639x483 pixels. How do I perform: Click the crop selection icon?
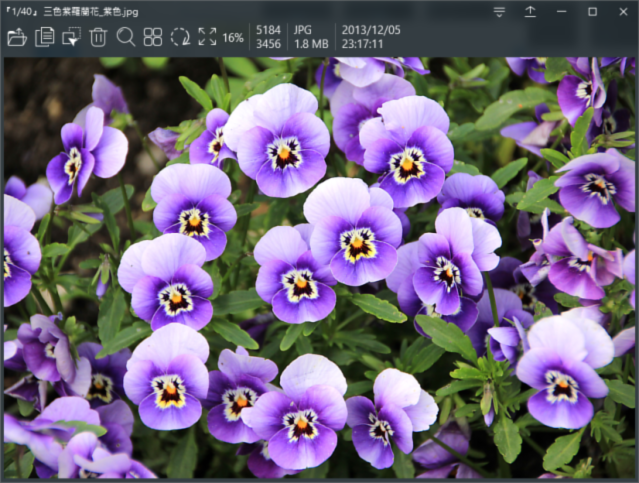pos(72,37)
